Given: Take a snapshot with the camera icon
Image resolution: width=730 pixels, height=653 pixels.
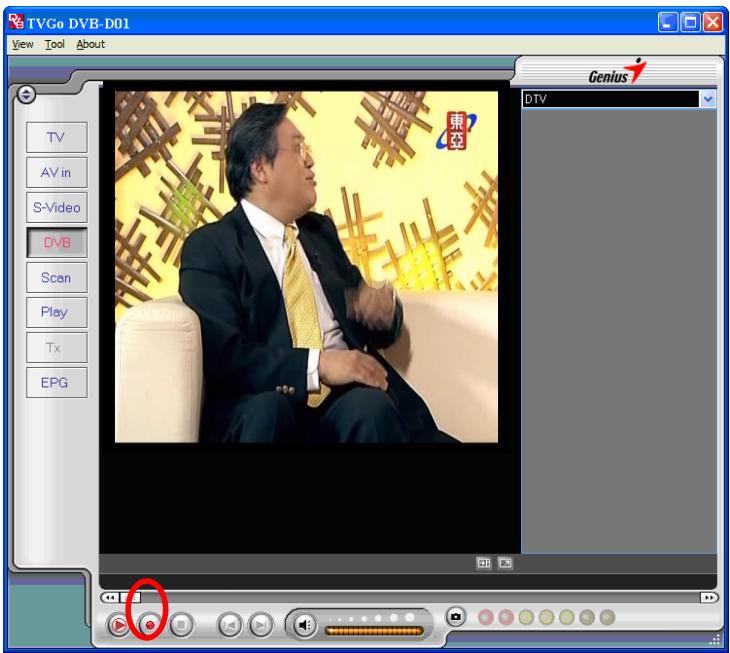Looking at the screenshot, I should [456, 617].
